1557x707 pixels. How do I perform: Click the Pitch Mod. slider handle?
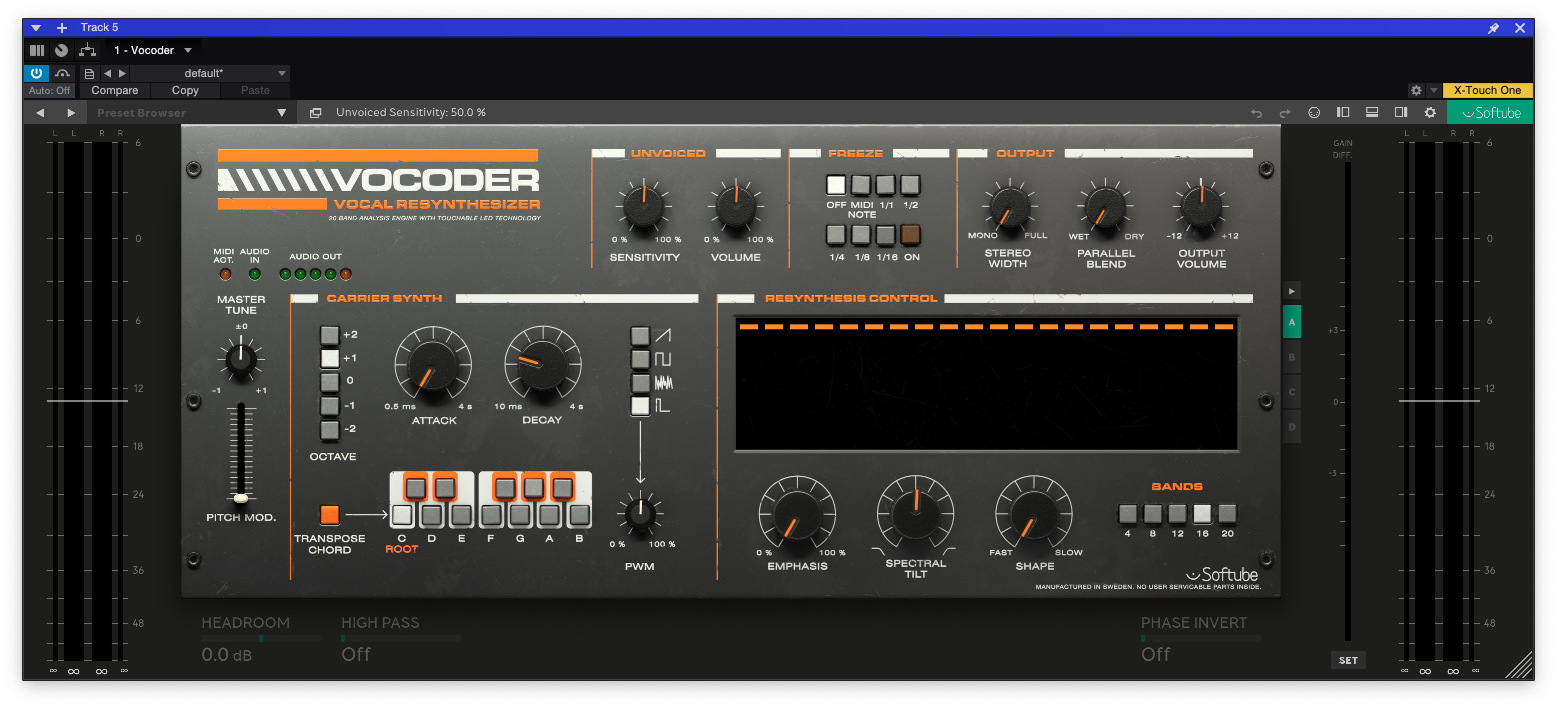point(240,497)
